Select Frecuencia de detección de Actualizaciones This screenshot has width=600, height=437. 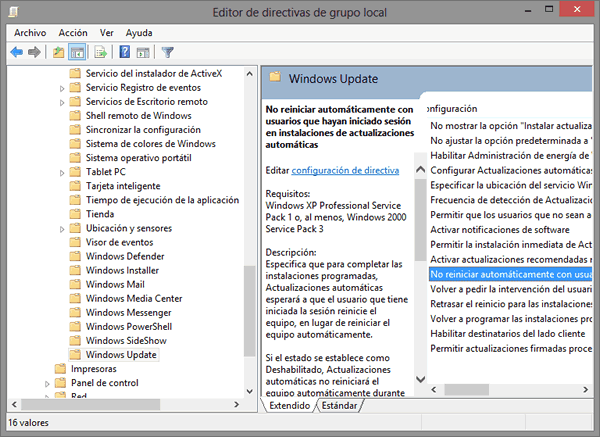(x=510, y=200)
